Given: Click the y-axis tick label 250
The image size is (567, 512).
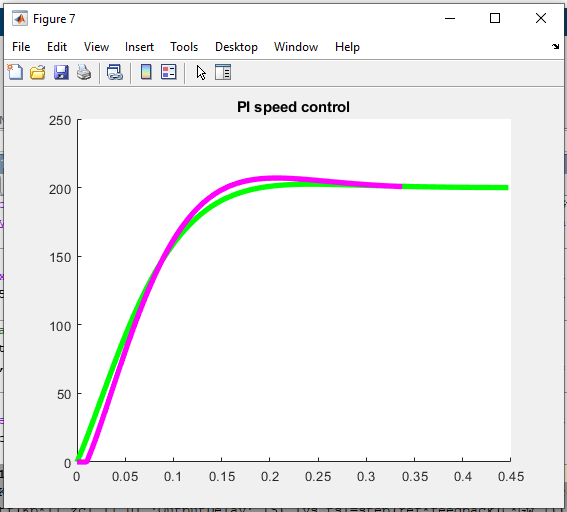Looking at the screenshot, I should (60, 121).
